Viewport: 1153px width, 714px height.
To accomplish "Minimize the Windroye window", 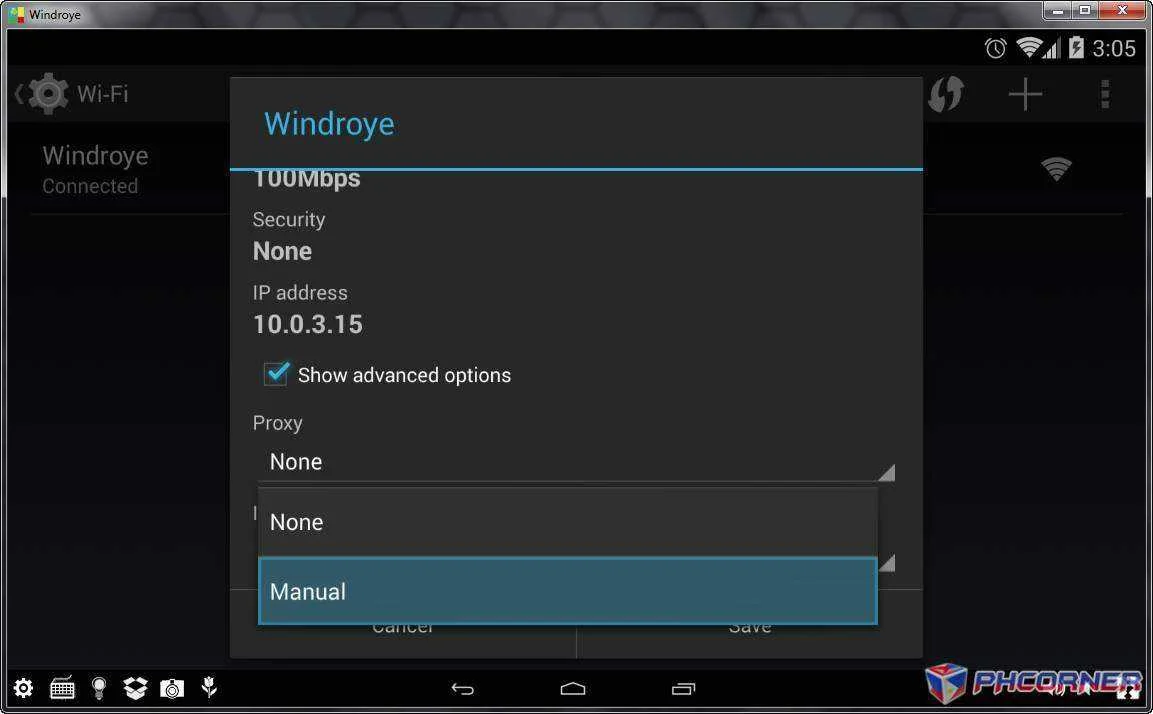I will pyautogui.click(x=1057, y=10).
